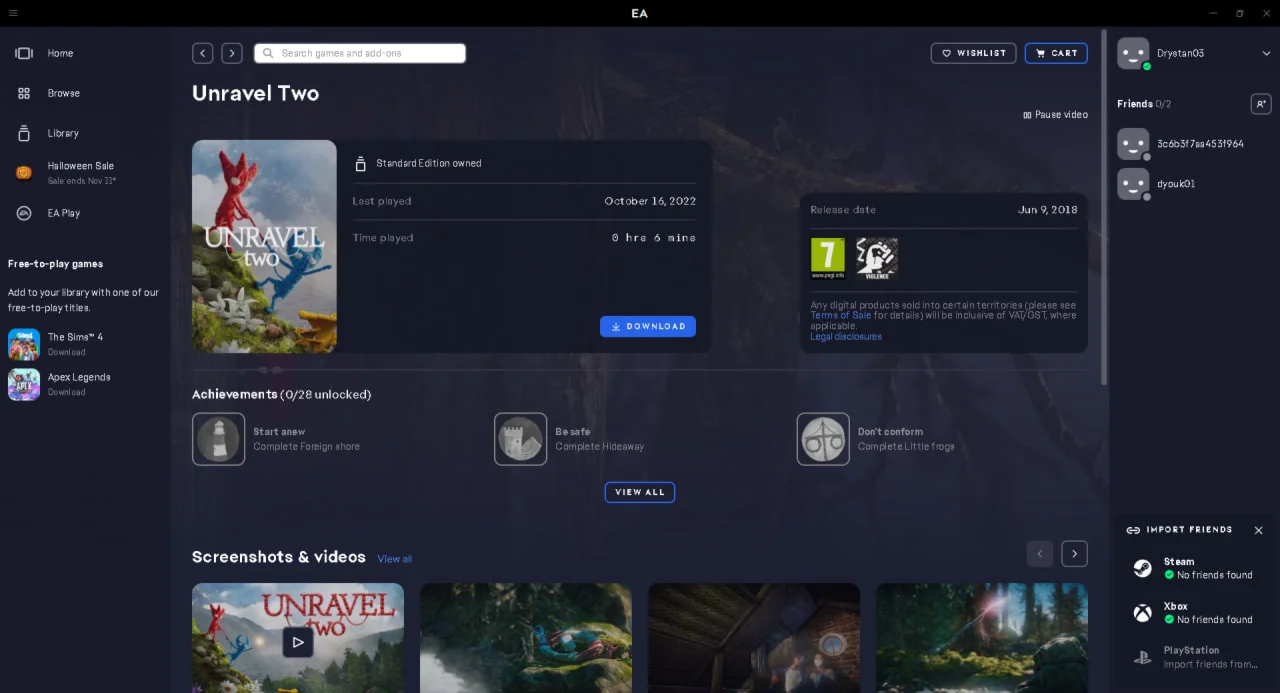Close the Import Friends panel
1280x693 pixels.
(x=1258, y=530)
